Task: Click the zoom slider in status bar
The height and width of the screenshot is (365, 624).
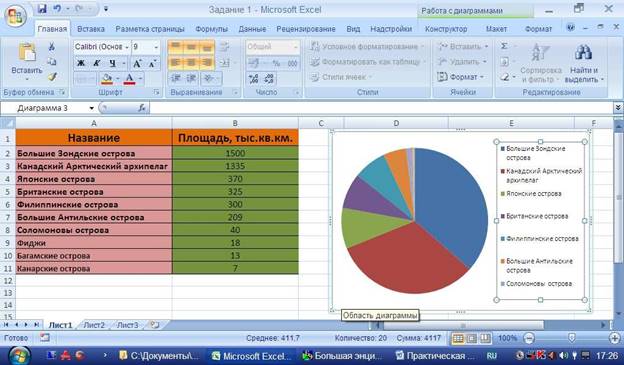Action: [571, 338]
